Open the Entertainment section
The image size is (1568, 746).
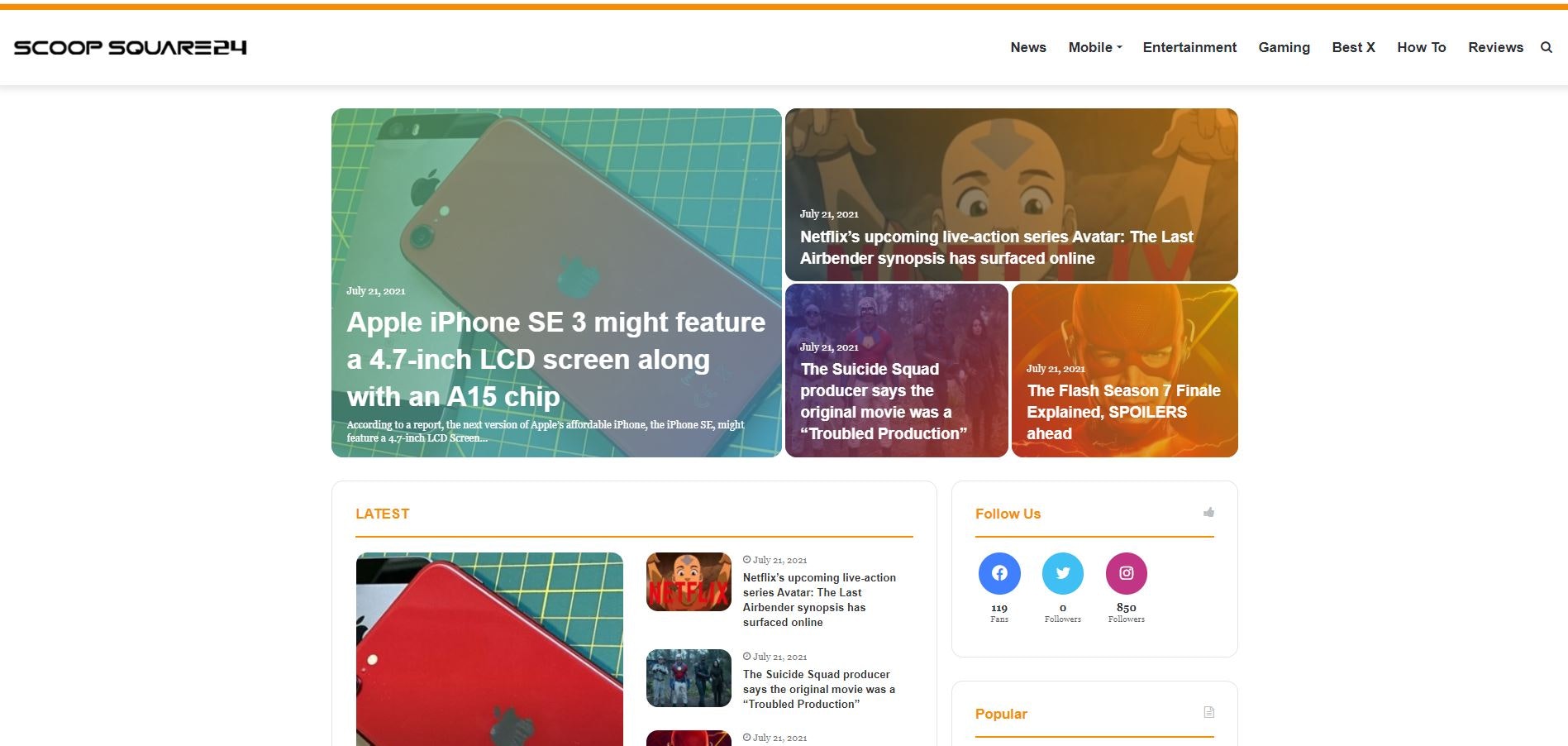coord(1189,47)
